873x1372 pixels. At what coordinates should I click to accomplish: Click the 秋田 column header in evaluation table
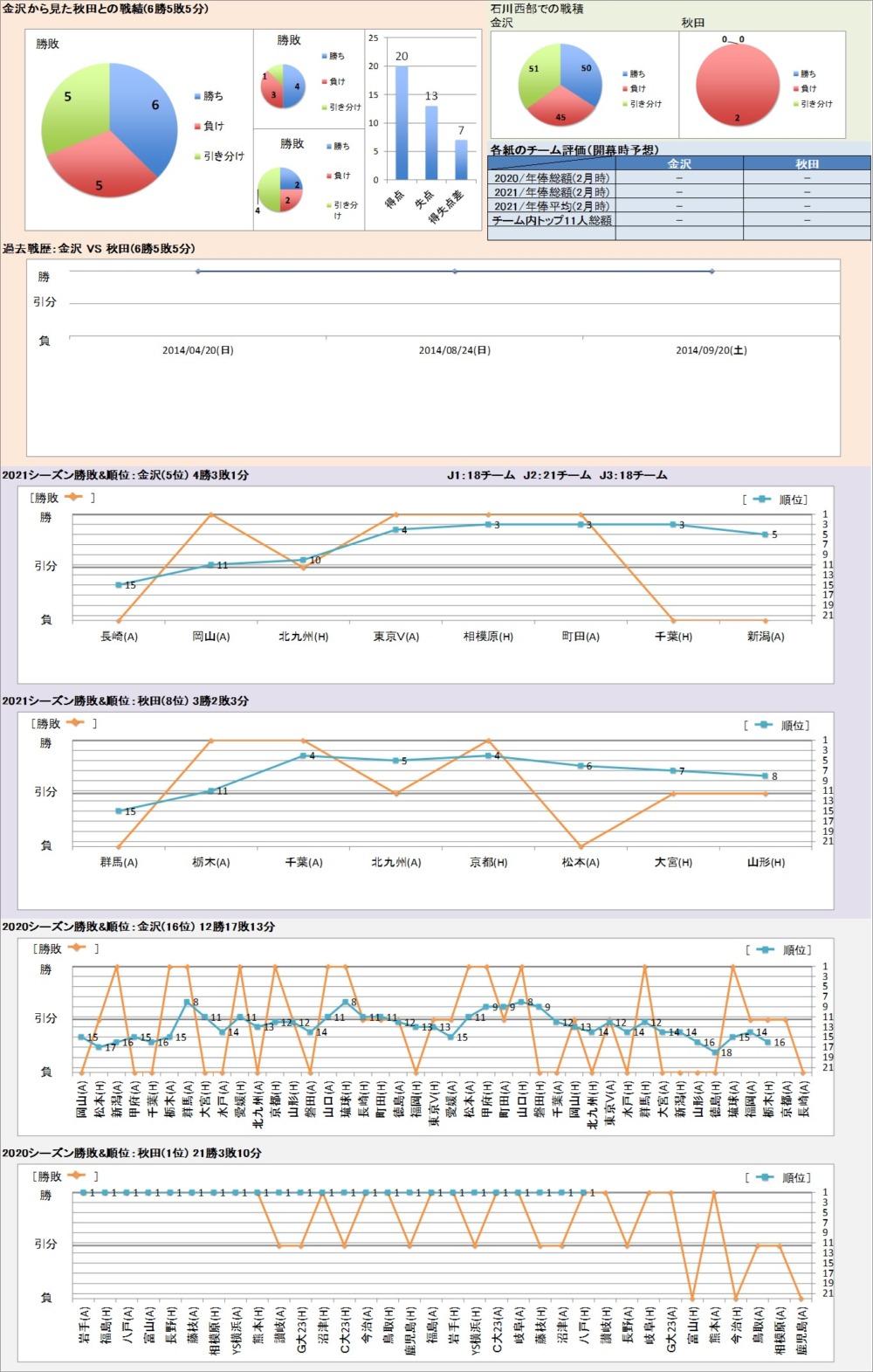(x=807, y=163)
